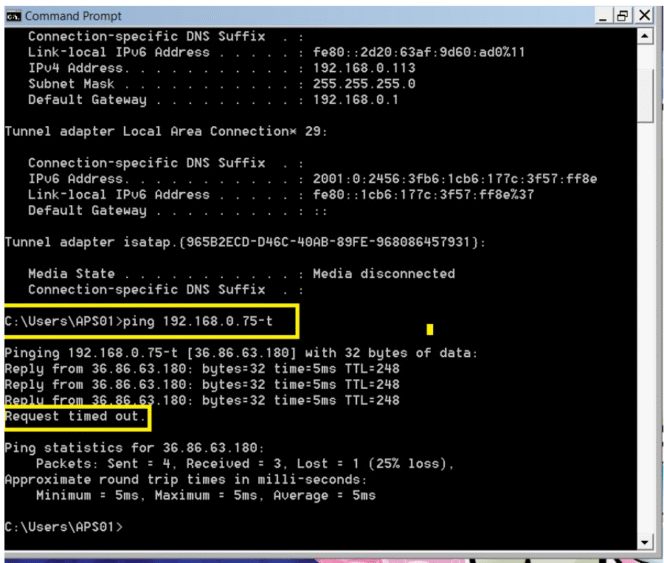This screenshot has width=664, height=563.
Task: Click Ping statistics for 36.86.63.180 line
Action: (134, 448)
